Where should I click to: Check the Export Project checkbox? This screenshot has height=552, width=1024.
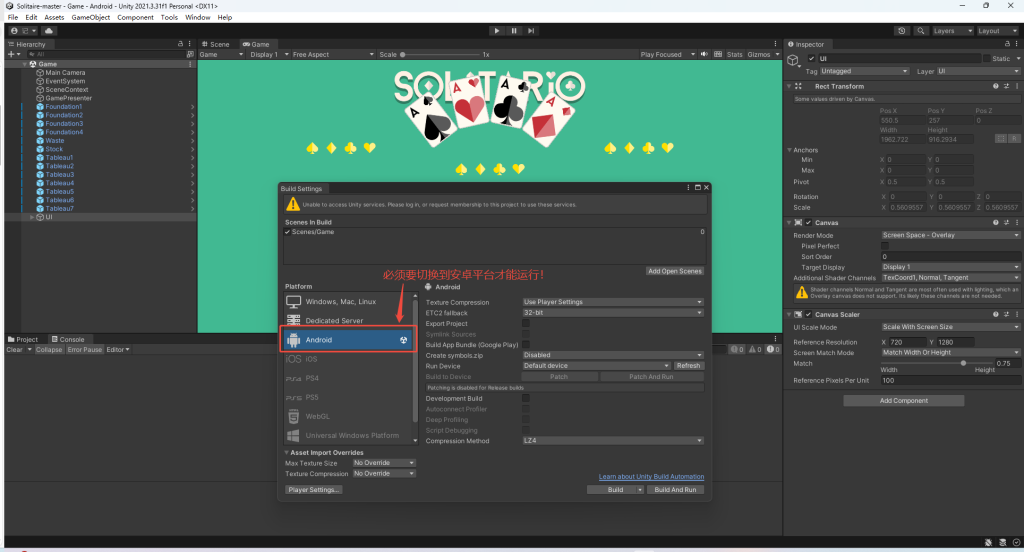526,324
